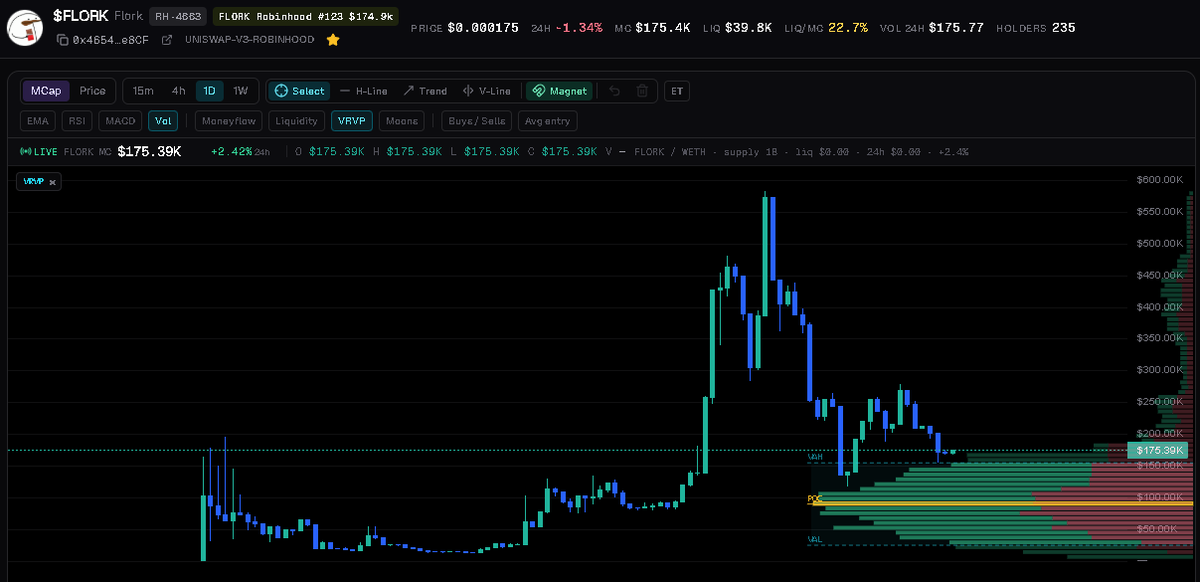Enable the RSI indicator
Viewport: 1200px width, 582px height.
[78, 121]
